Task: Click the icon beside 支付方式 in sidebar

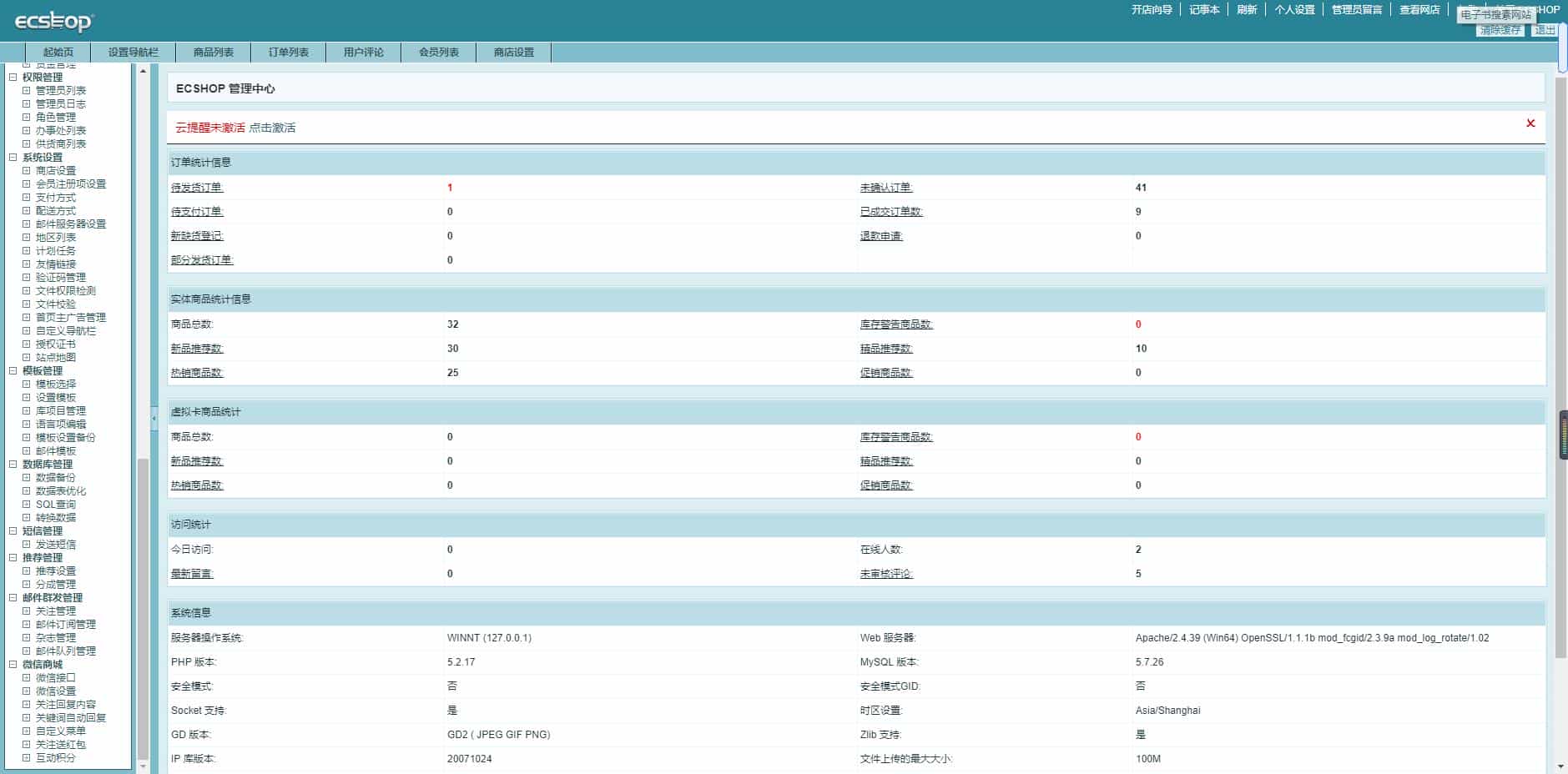Action: 26,198
